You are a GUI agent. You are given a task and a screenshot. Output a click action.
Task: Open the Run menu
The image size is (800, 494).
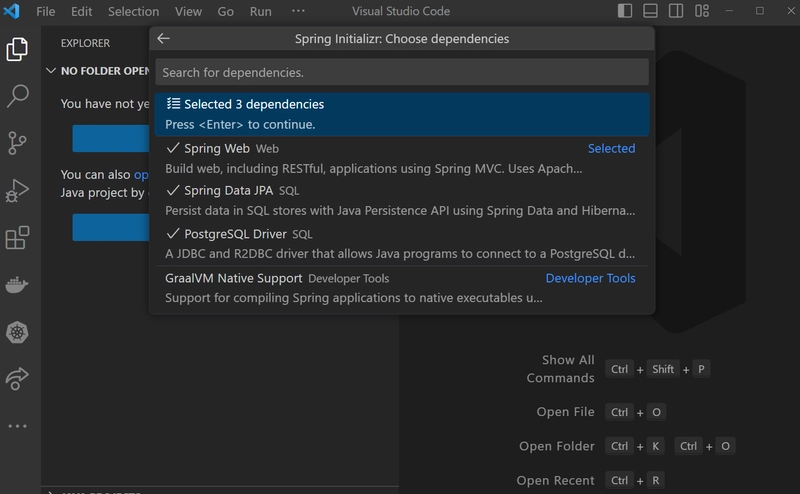[260, 11]
